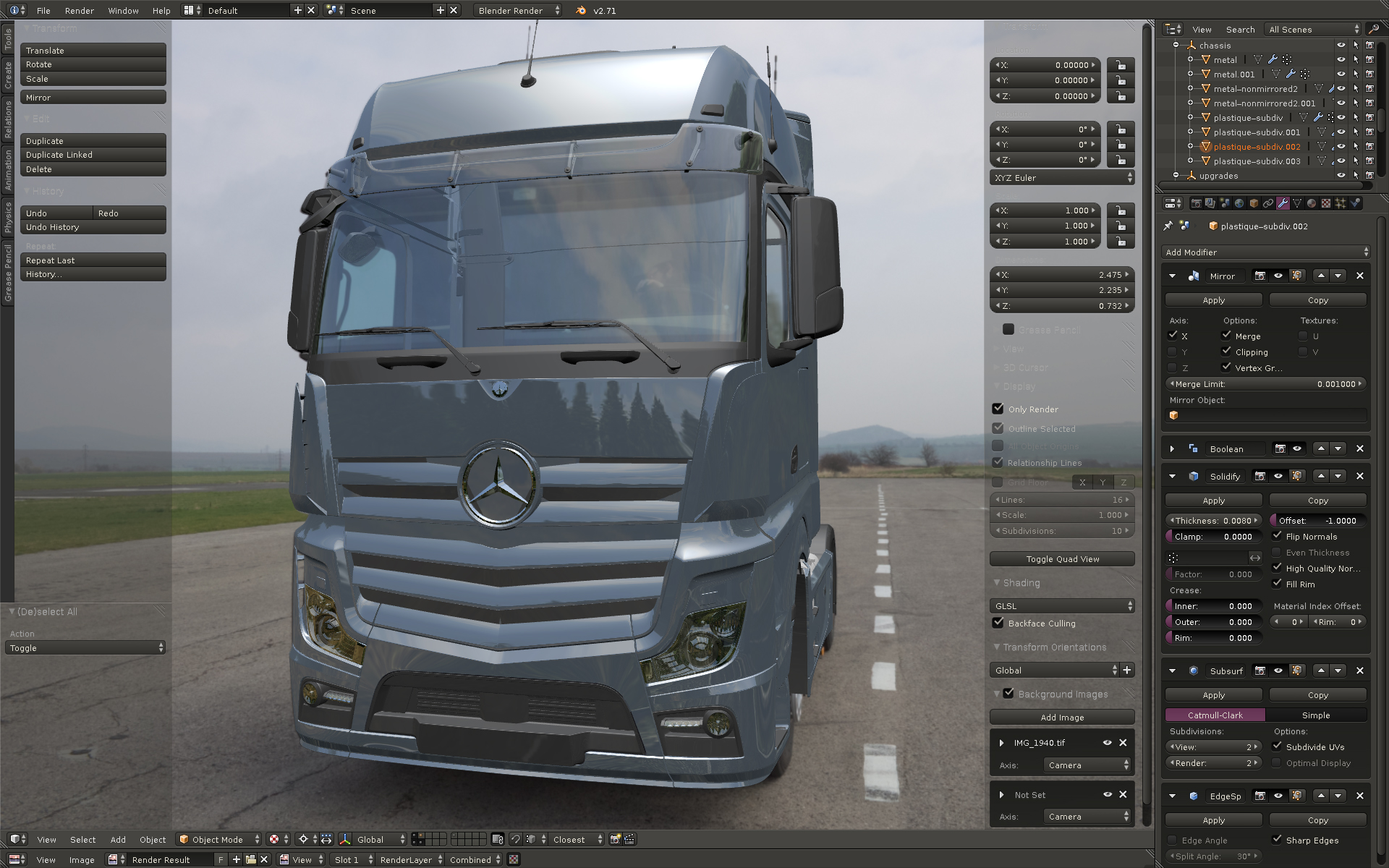Open the World properties tab
This screenshot has height=868, width=1389.
point(1239,203)
